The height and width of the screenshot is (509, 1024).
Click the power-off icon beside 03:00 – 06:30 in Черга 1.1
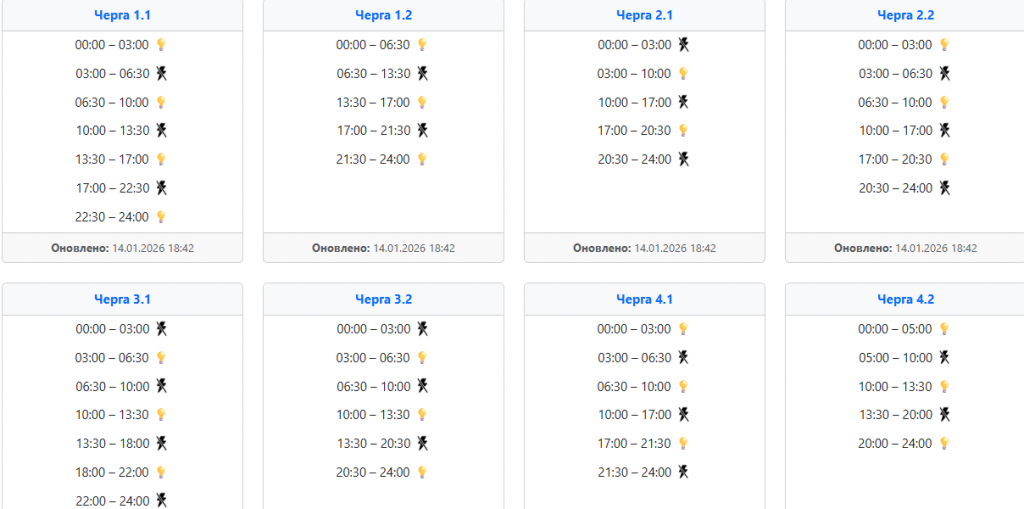click(161, 74)
